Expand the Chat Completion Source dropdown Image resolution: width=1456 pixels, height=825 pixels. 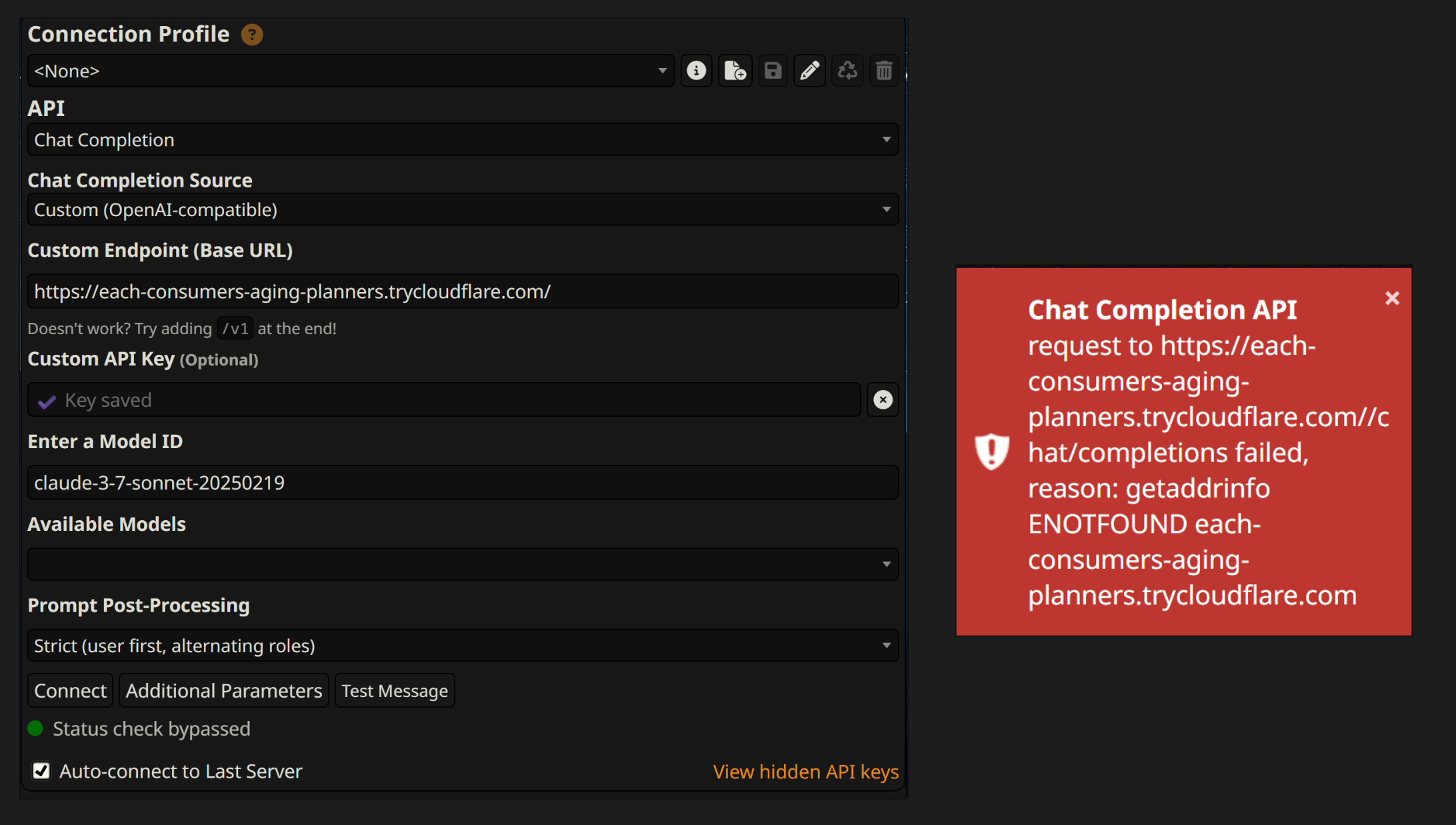pyautogui.click(x=463, y=210)
